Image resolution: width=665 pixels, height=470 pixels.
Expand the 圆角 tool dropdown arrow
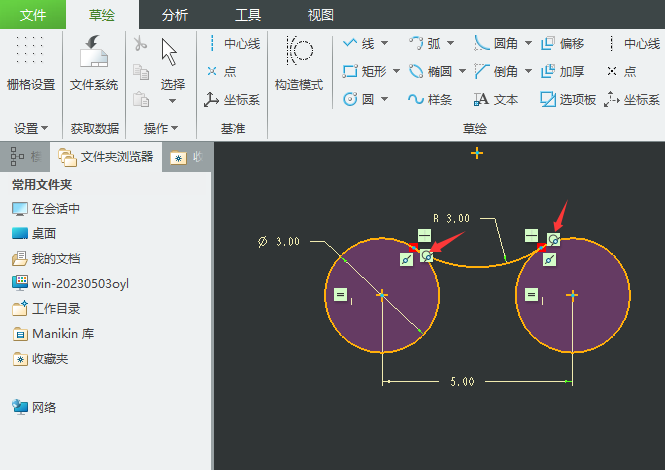528,43
